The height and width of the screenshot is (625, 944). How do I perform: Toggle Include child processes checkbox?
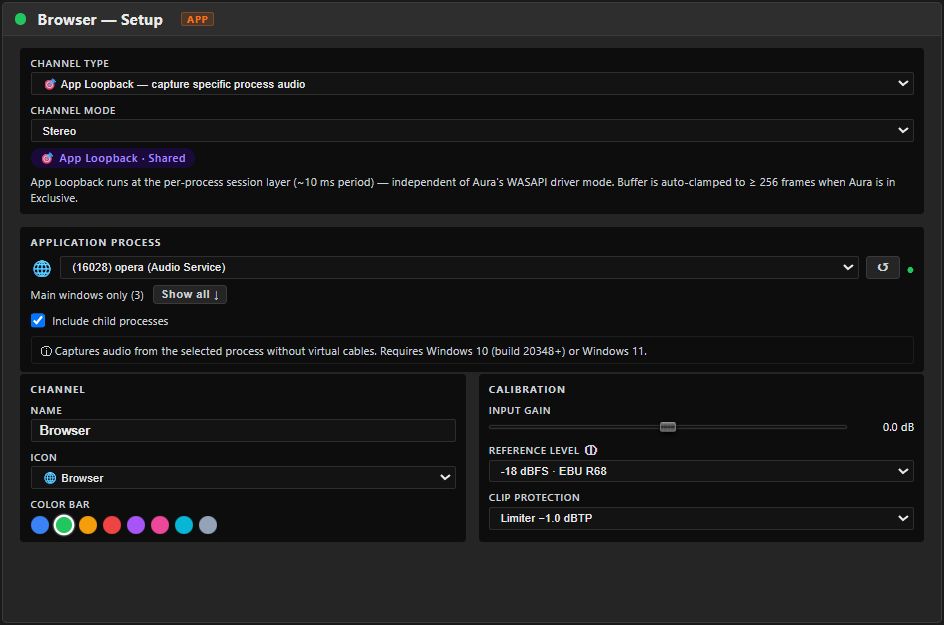pos(38,320)
